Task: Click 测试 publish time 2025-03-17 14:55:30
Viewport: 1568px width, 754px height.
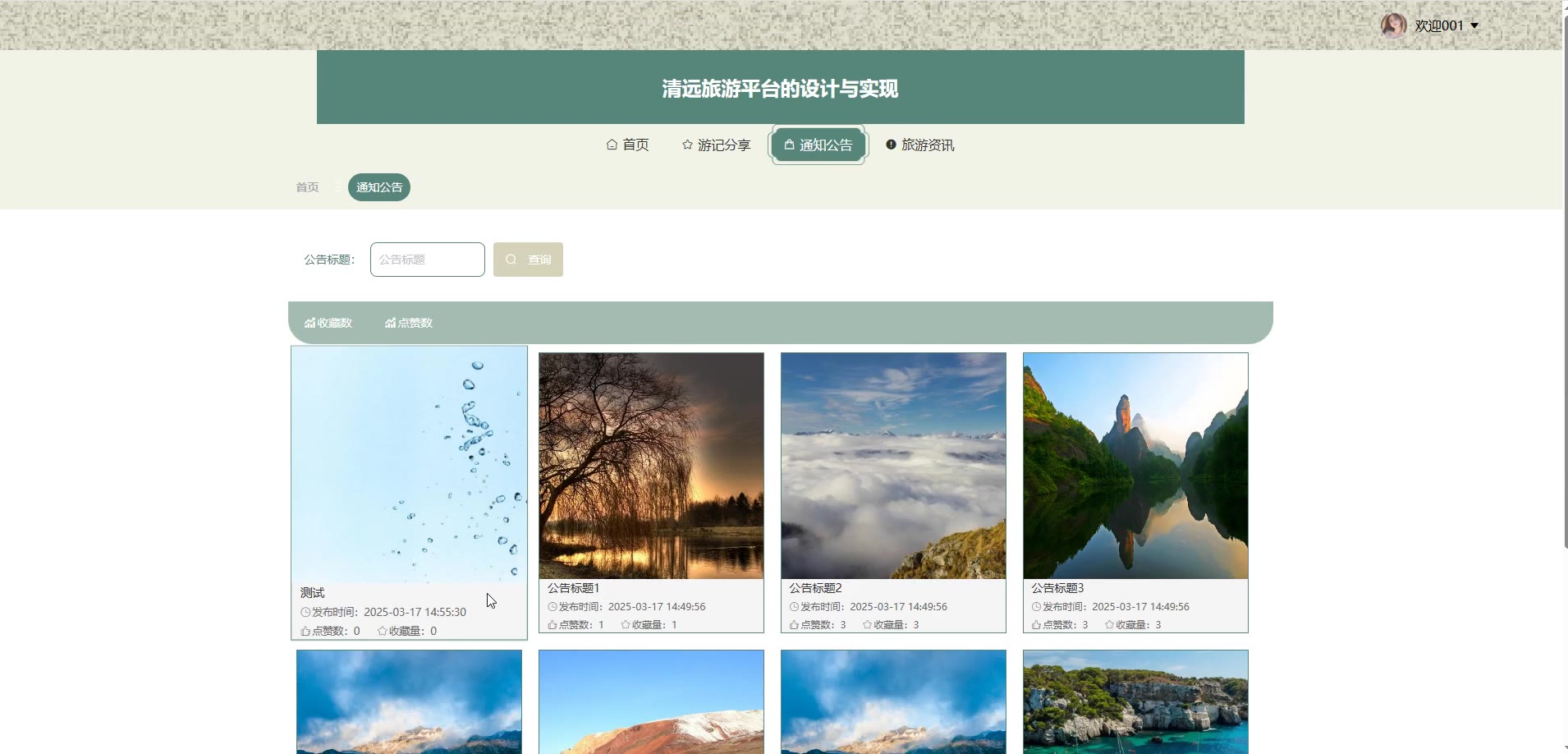Action: (x=415, y=612)
